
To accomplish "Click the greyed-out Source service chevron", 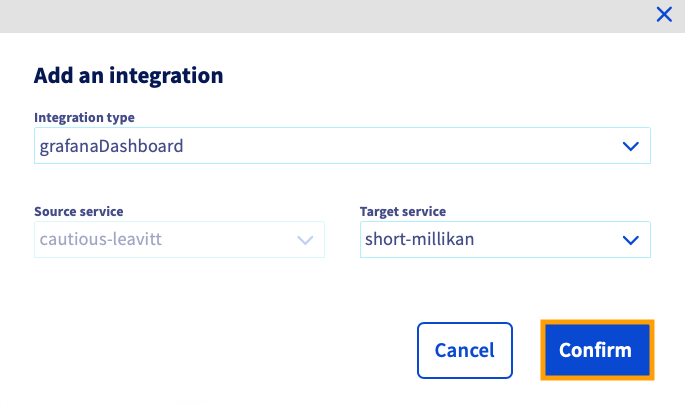I will tap(305, 240).
